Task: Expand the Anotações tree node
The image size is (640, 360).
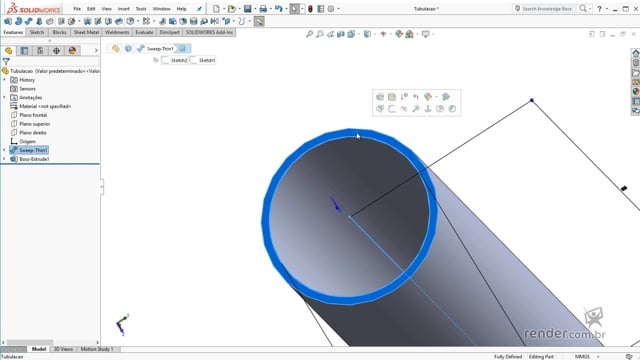Action: (x=4, y=97)
